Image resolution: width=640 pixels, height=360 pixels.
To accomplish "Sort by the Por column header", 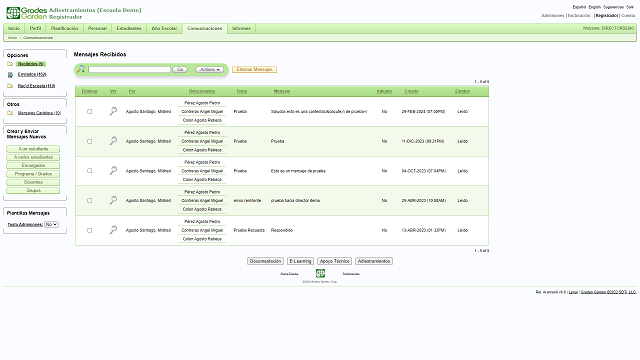I will click(132, 91).
